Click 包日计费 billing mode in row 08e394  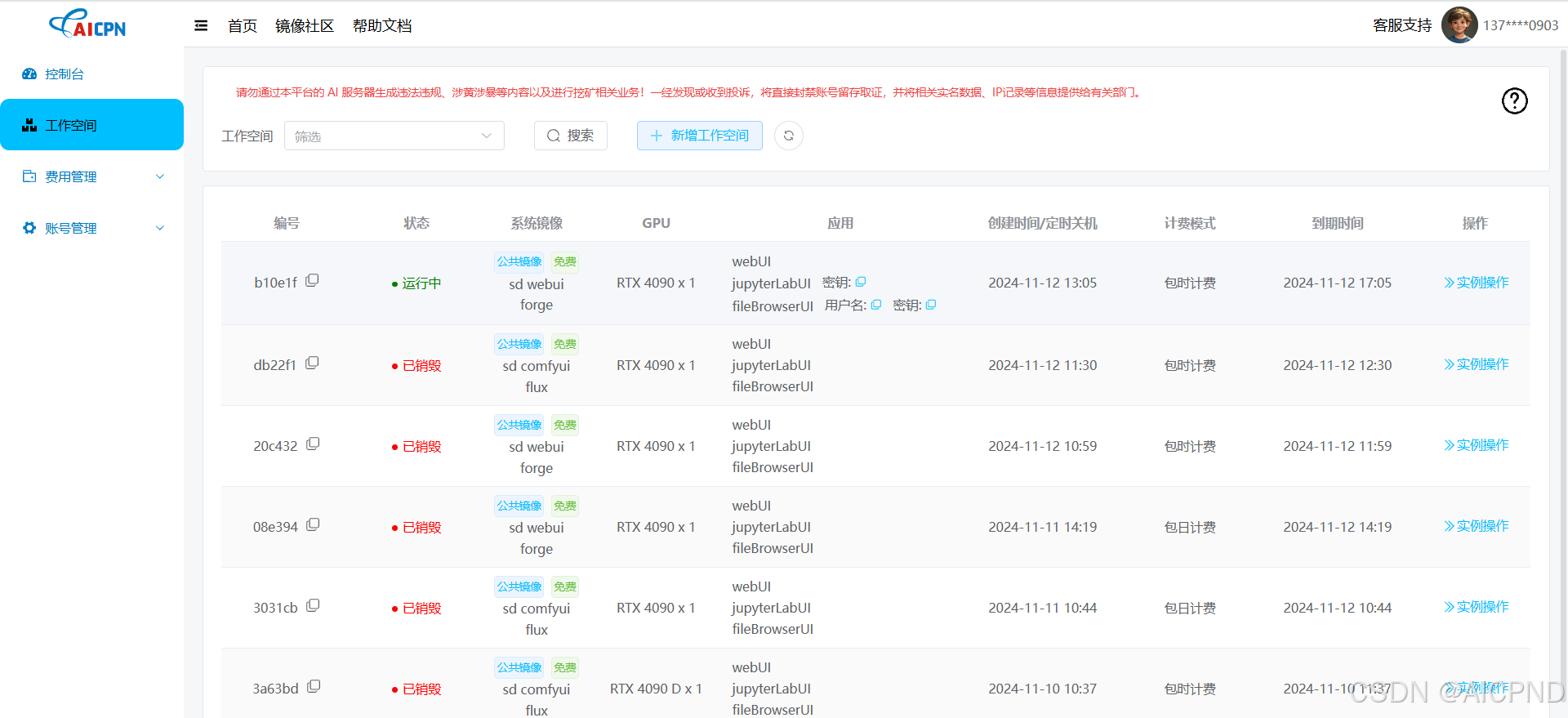pos(1190,527)
